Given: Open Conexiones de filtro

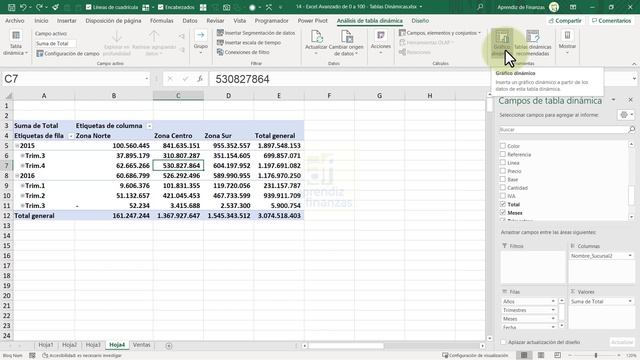Looking at the screenshot, I should click(243, 52).
